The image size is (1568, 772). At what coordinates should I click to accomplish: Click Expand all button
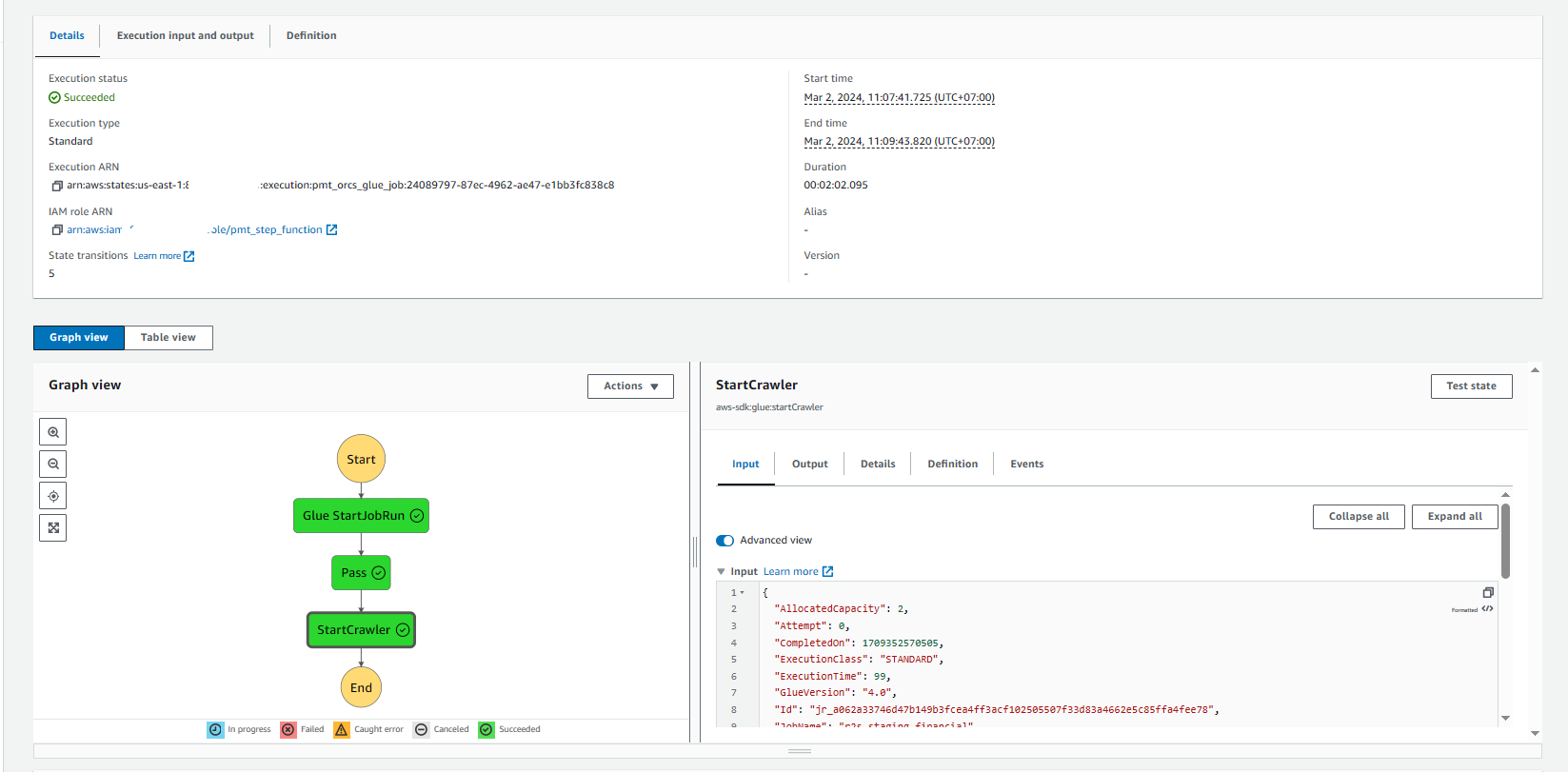click(1455, 517)
